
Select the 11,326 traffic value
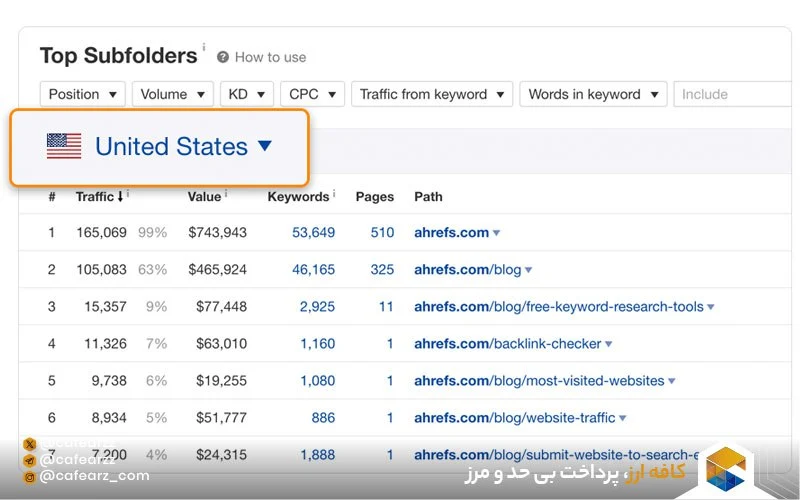click(x=105, y=344)
